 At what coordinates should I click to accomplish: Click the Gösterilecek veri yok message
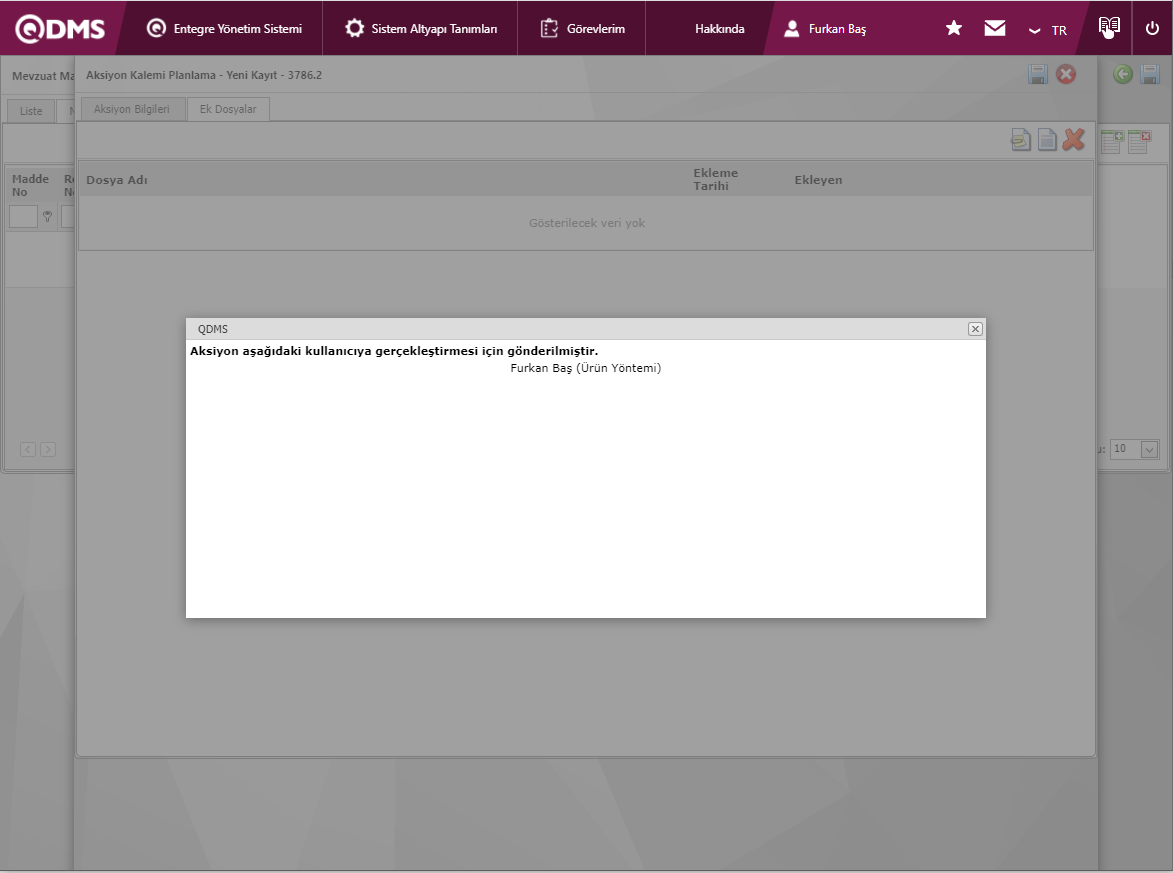586,223
